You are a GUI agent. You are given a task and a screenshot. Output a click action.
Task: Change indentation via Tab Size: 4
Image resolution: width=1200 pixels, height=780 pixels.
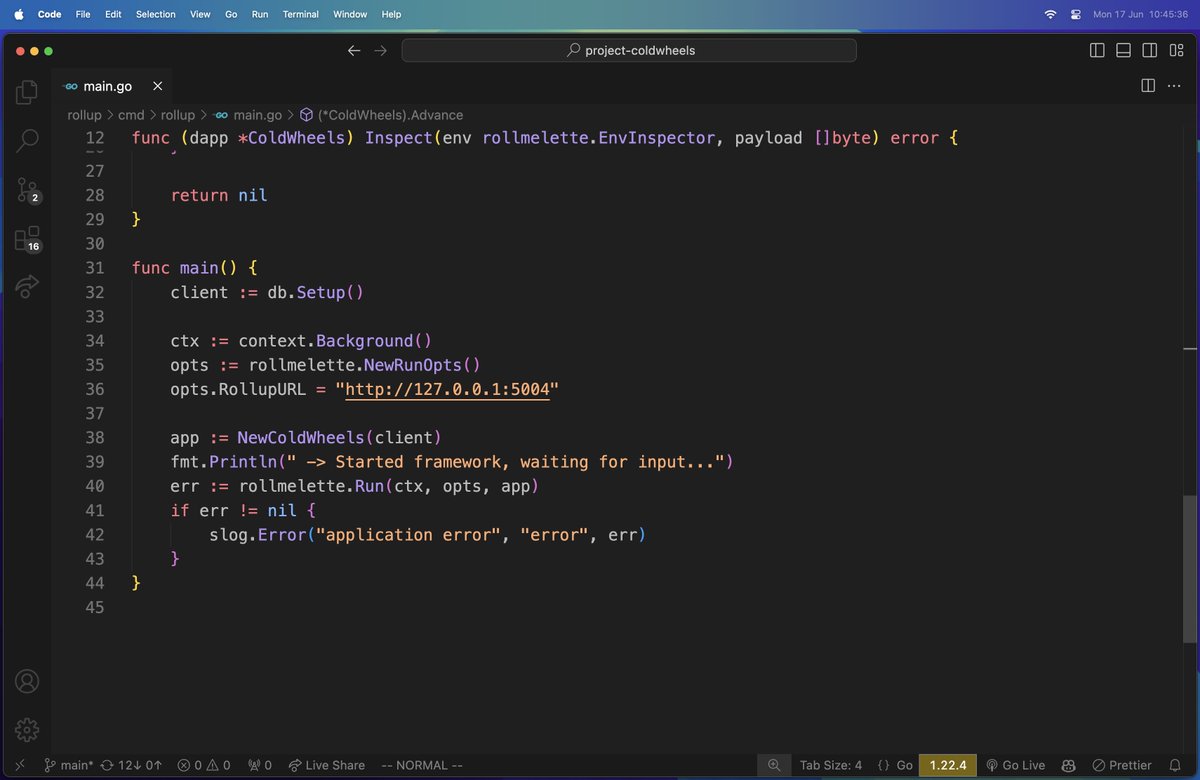coord(830,765)
